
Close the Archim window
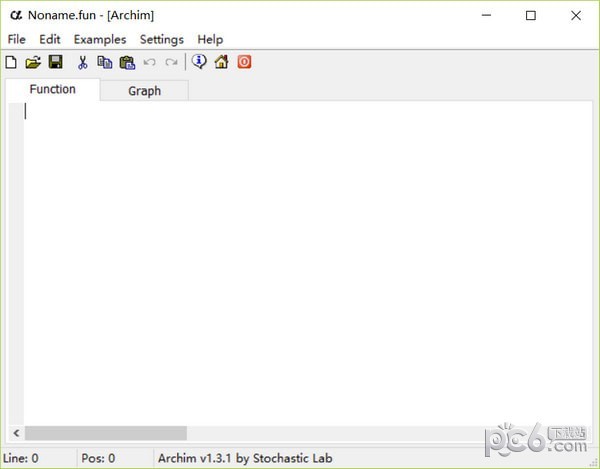tap(576, 15)
